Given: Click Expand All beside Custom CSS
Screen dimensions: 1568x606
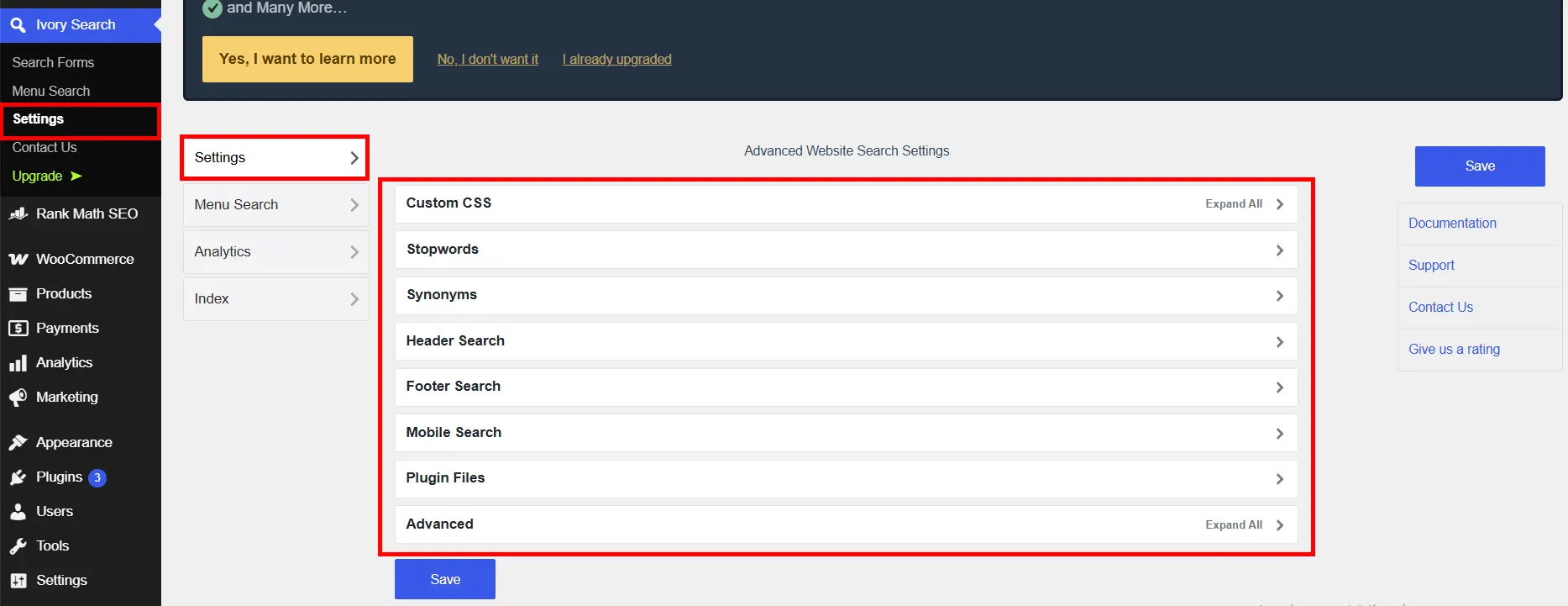Looking at the screenshot, I should [x=1234, y=204].
